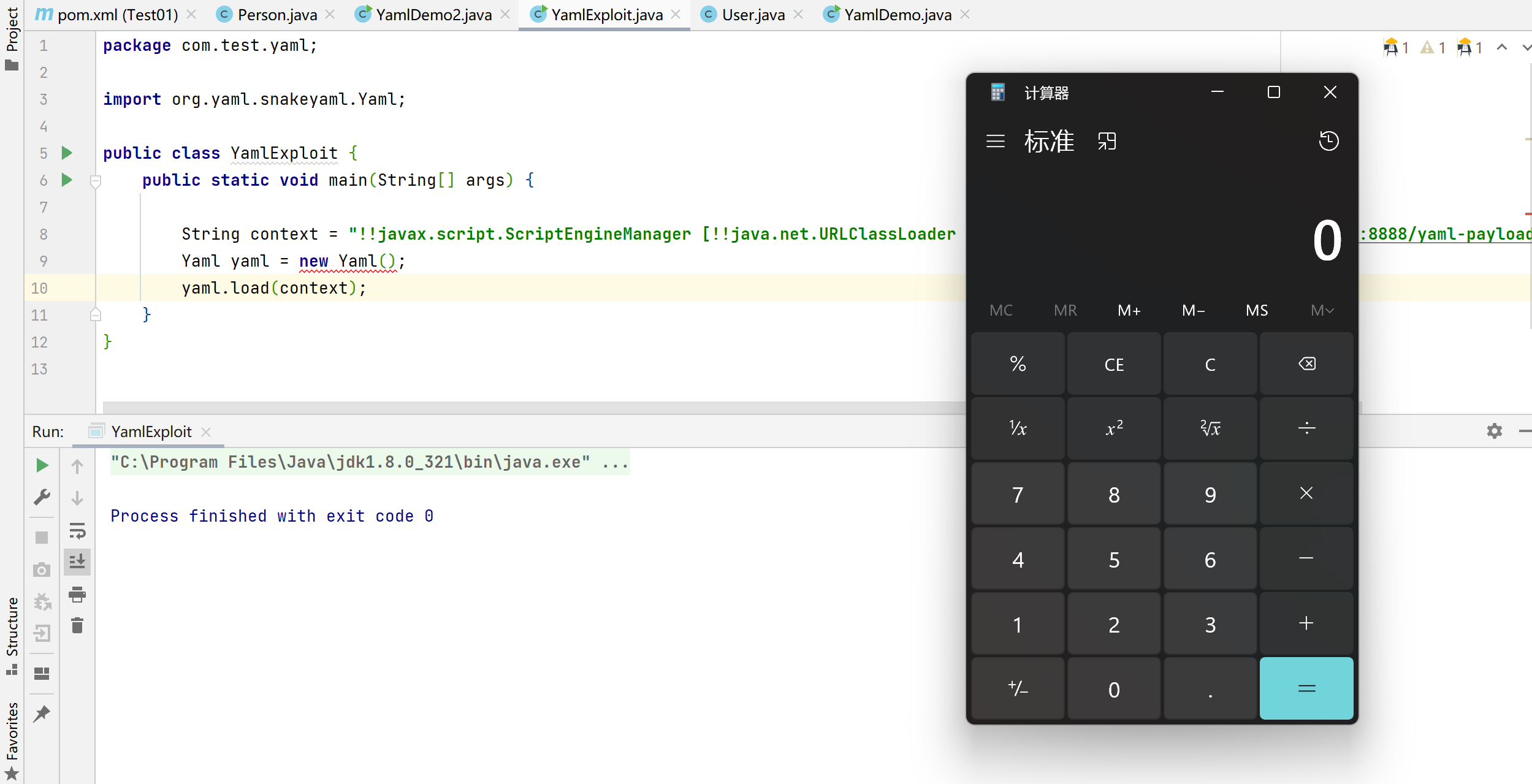Click java.exe command line in console

[x=370, y=462]
